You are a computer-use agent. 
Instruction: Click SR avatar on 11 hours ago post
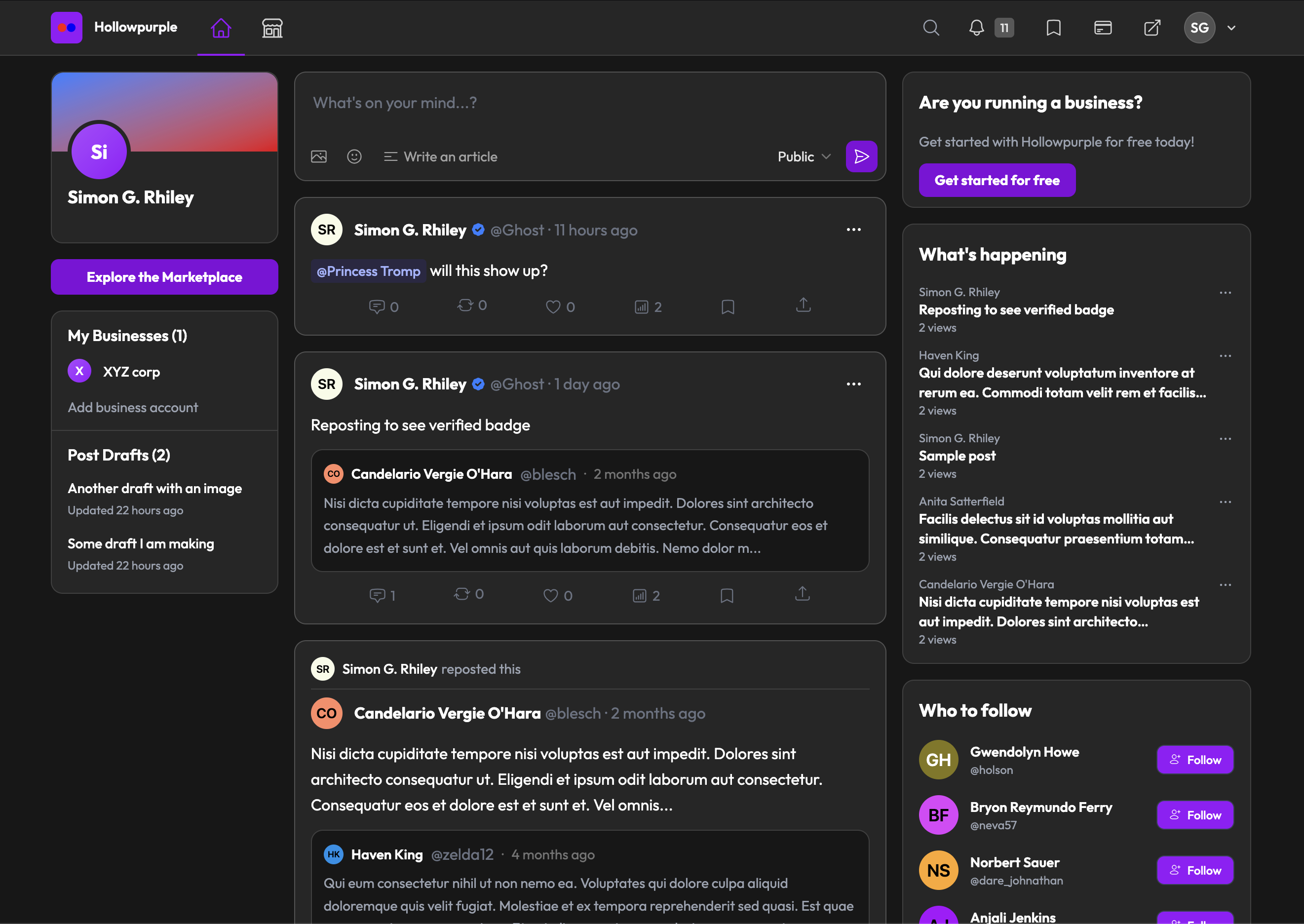point(327,230)
